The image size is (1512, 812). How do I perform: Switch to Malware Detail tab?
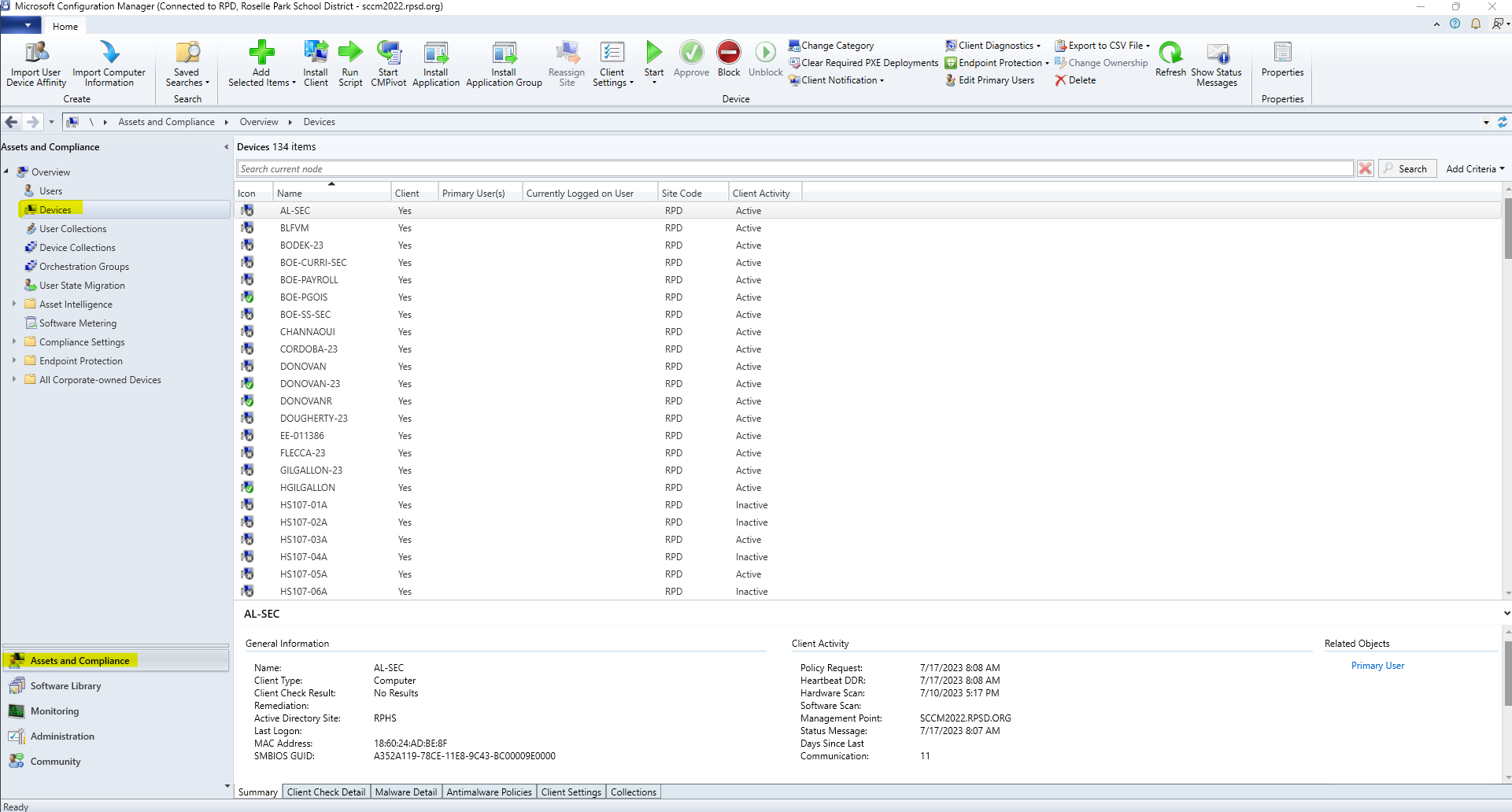pyautogui.click(x=406, y=792)
